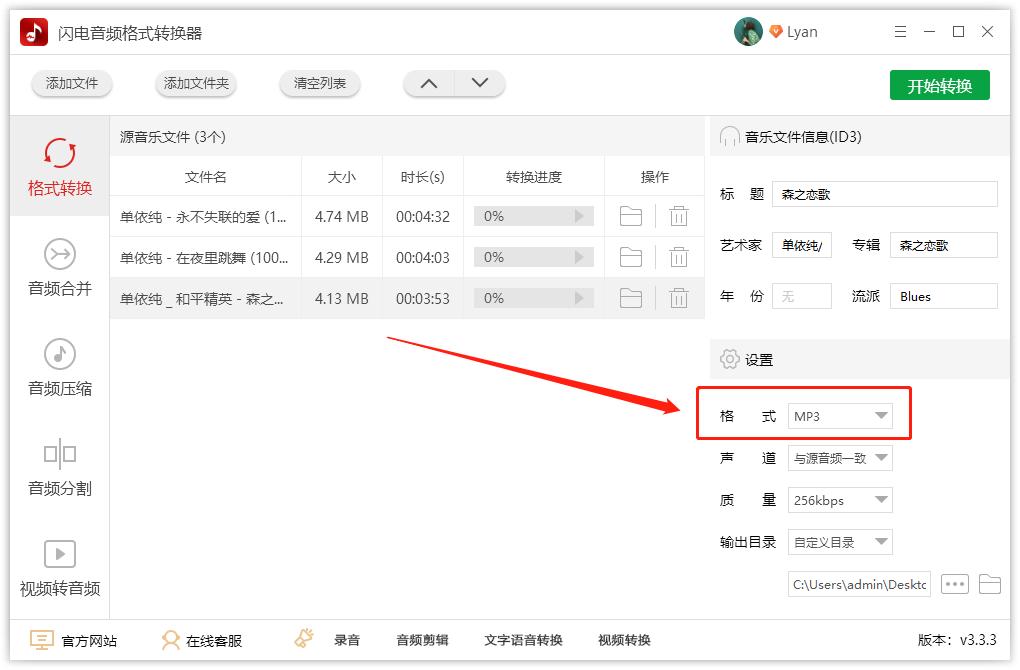The width and height of the screenshot is (1020, 670).
Task: Expand the 输出目录 自定义目录 dropdown
Action: [x=840, y=541]
